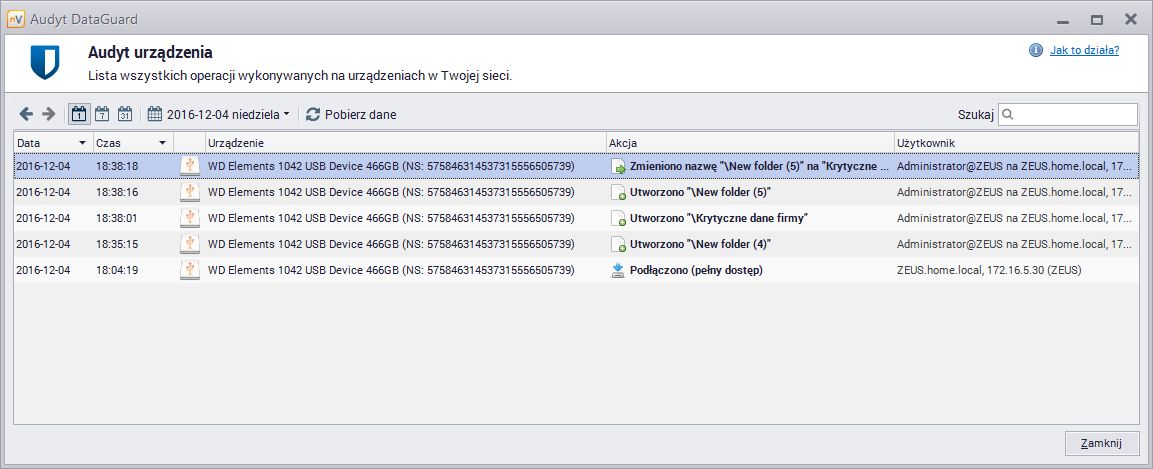Click Pobierz dane refresh button
This screenshot has height=469, width=1153.
(351, 115)
